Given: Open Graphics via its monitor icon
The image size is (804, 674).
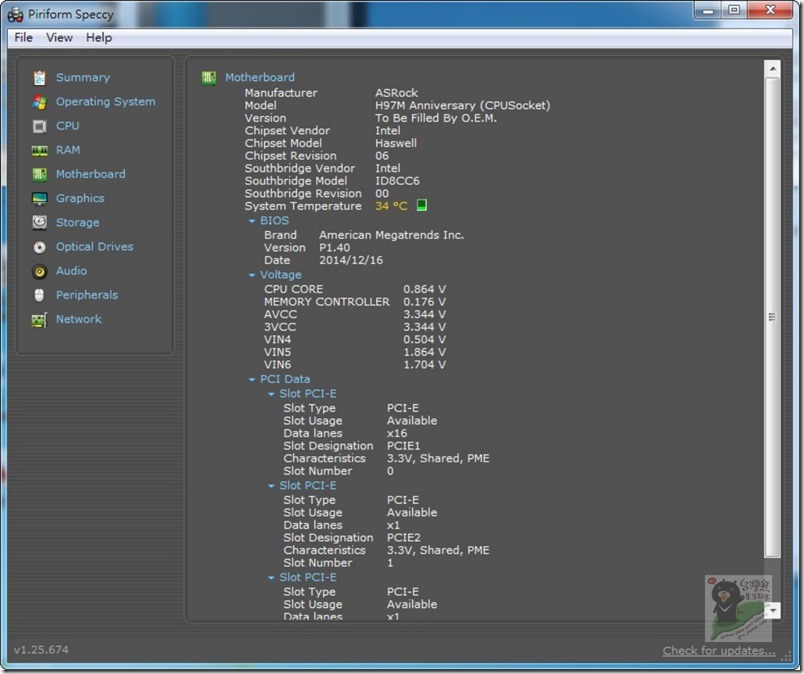Looking at the screenshot, I should click(39, 199).
